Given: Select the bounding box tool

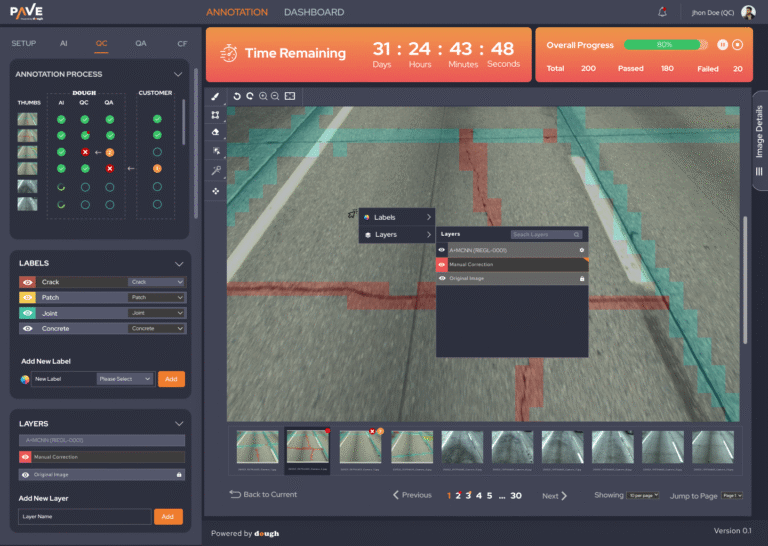Looking at the screenshot, I should click(x=215, y=114).
